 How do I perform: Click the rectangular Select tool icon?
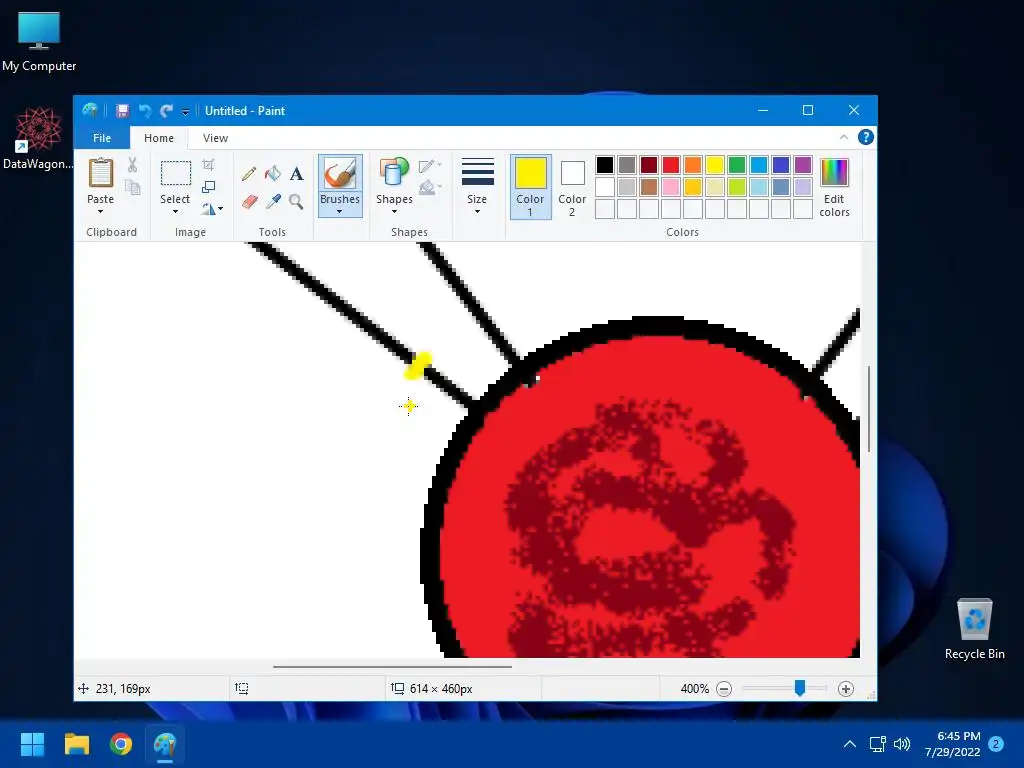click(176, 174)
